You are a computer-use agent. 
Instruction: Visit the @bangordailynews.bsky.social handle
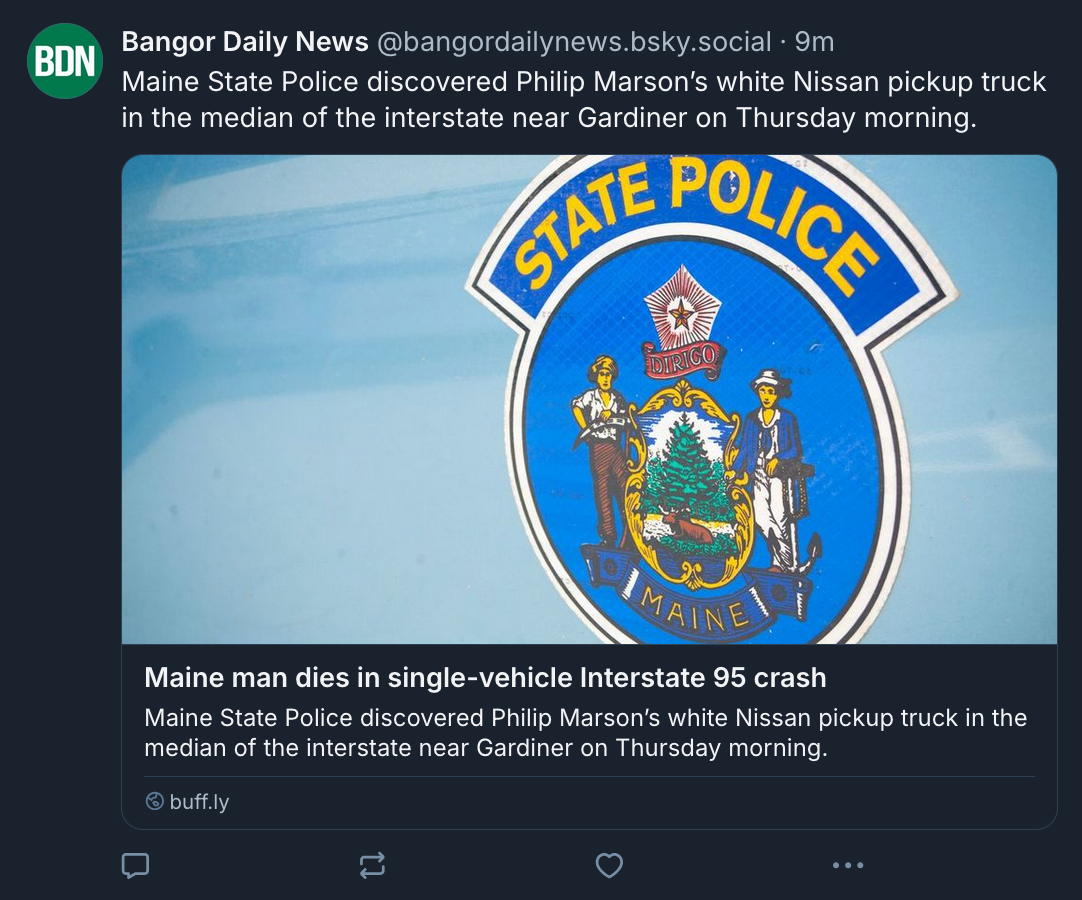pos(573,42)
